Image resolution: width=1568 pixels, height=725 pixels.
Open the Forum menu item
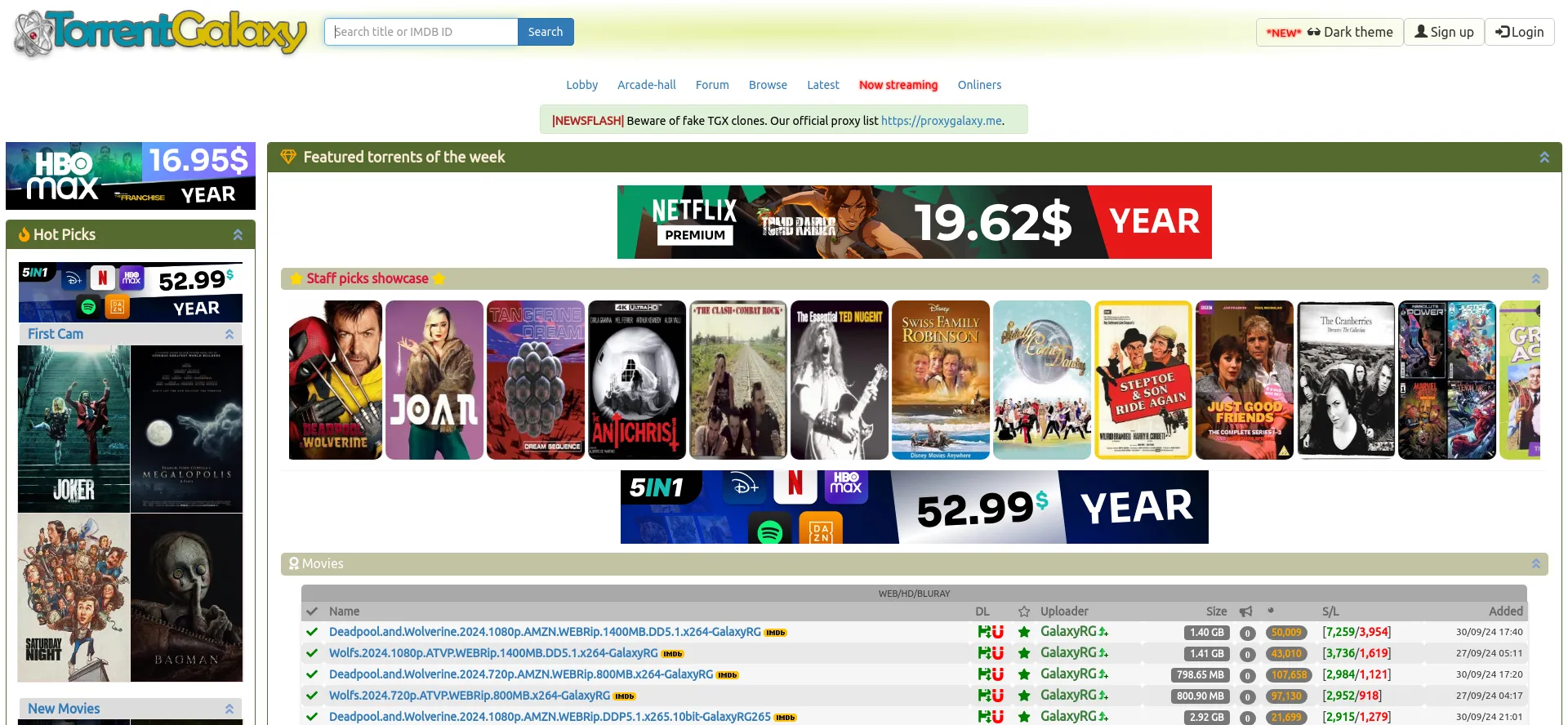click(711, 85)
